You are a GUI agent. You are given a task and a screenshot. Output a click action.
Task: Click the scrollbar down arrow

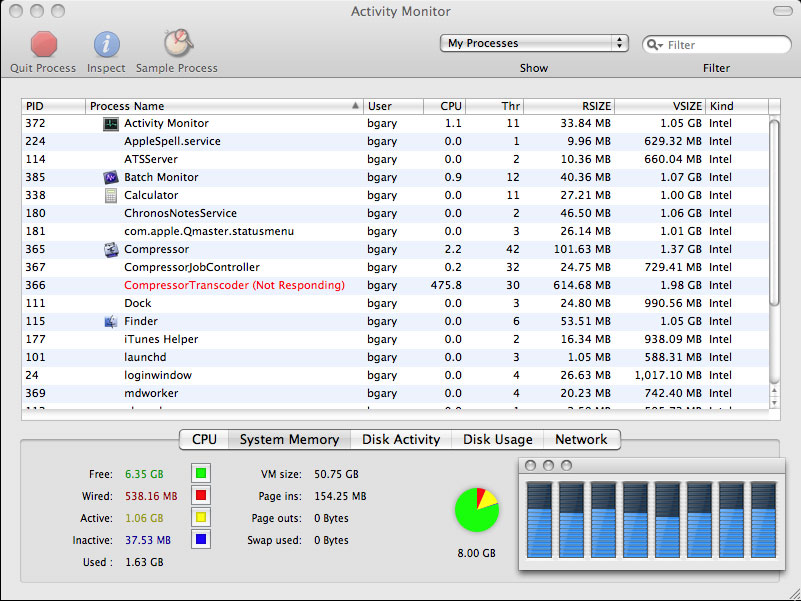point(774,403)
